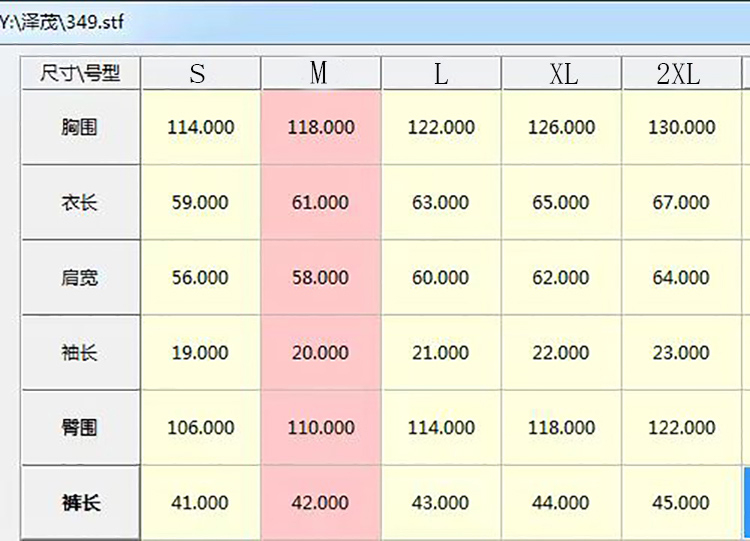This screenshot has width=750, height=541.
Task: Click the M 臀围 cell showing 110.000
Action: (x=321, y=428)
